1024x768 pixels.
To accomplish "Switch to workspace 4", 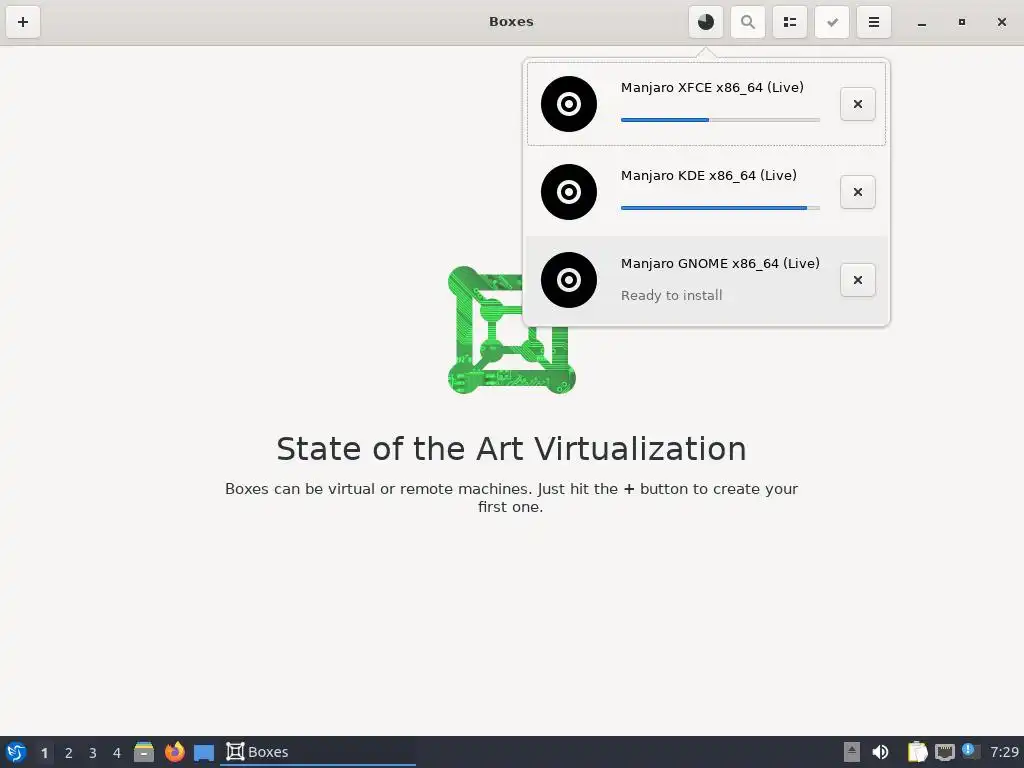I will (117, 753).
